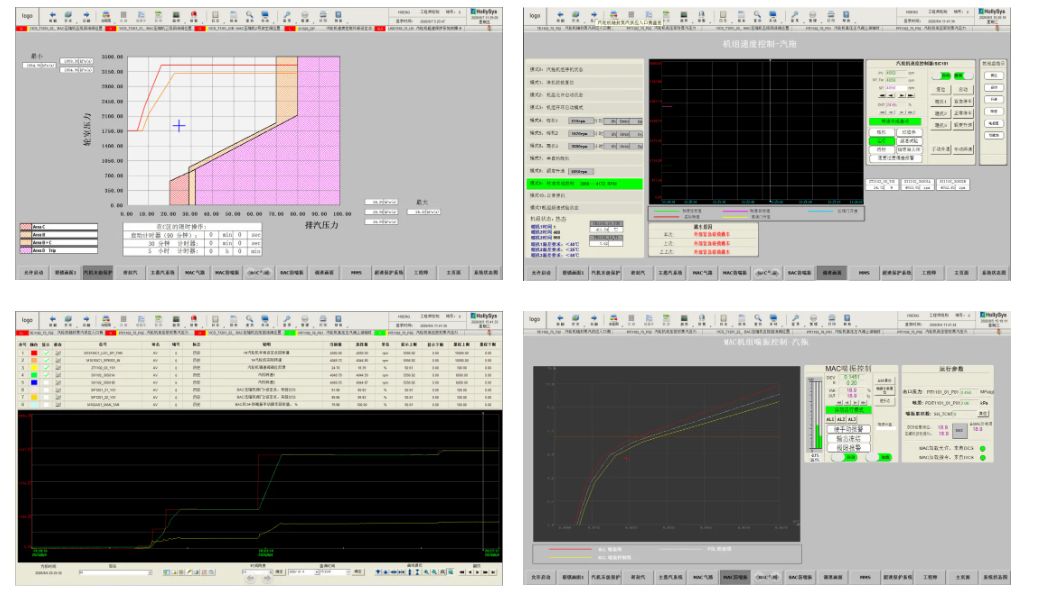
Task: Uncheck the display checkbox for trend row 2 (orange)
Action: [46, 361]
